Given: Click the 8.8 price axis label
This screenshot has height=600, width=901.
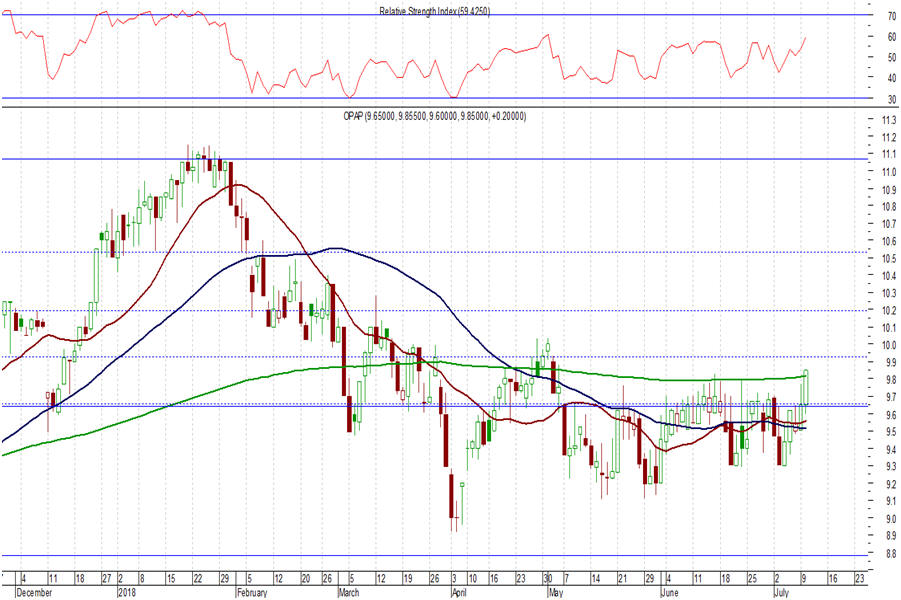Looking at the screenshot, I should click(891, 553).
